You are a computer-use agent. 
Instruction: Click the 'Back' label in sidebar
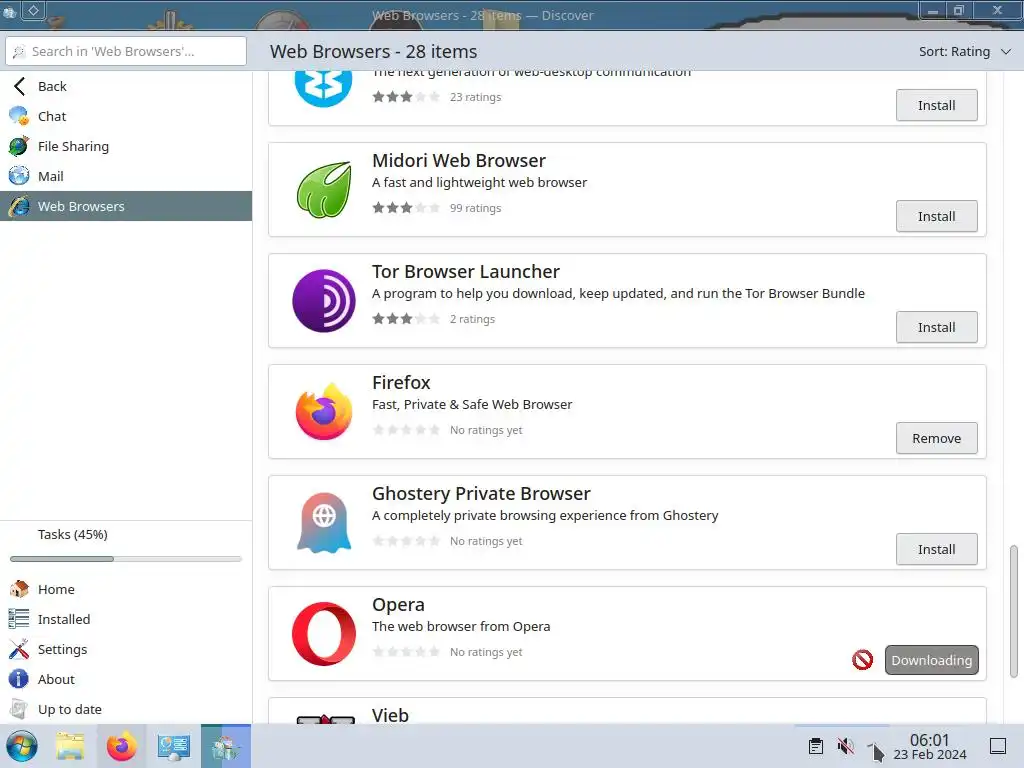[x=52, y=86]
